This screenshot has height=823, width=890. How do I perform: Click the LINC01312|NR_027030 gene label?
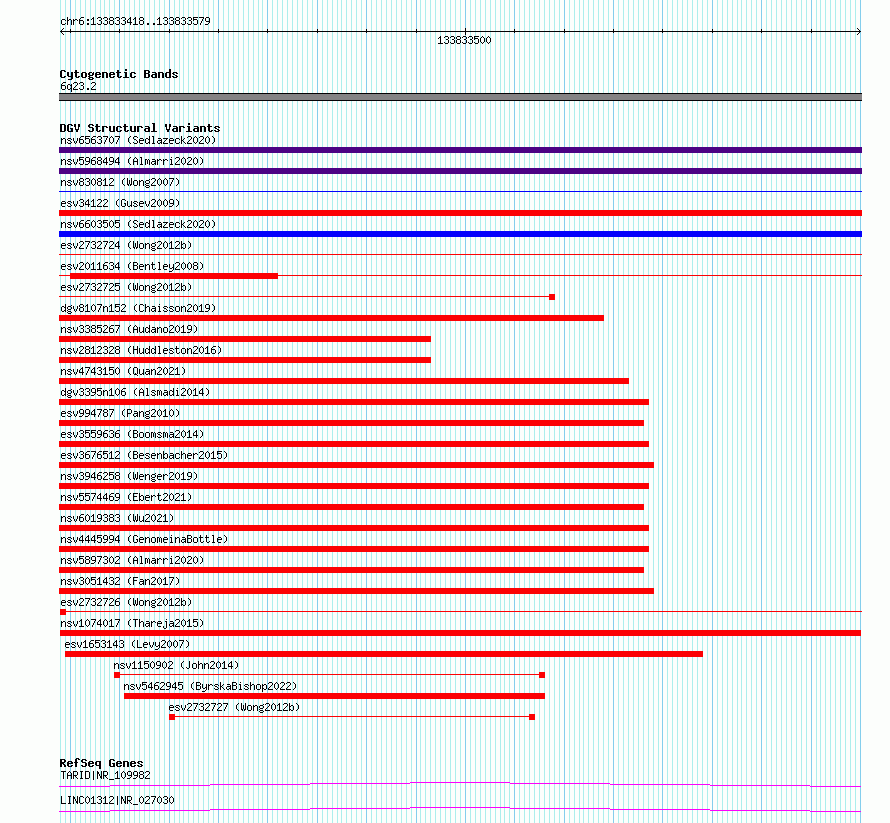tap(117, 800)
